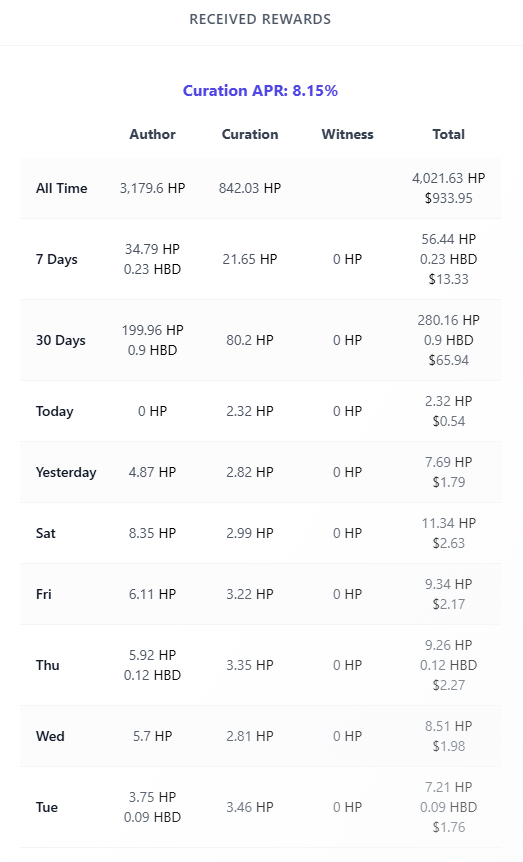
Task: Click the 842.03 HP curation value
Action: click(250, 188)
